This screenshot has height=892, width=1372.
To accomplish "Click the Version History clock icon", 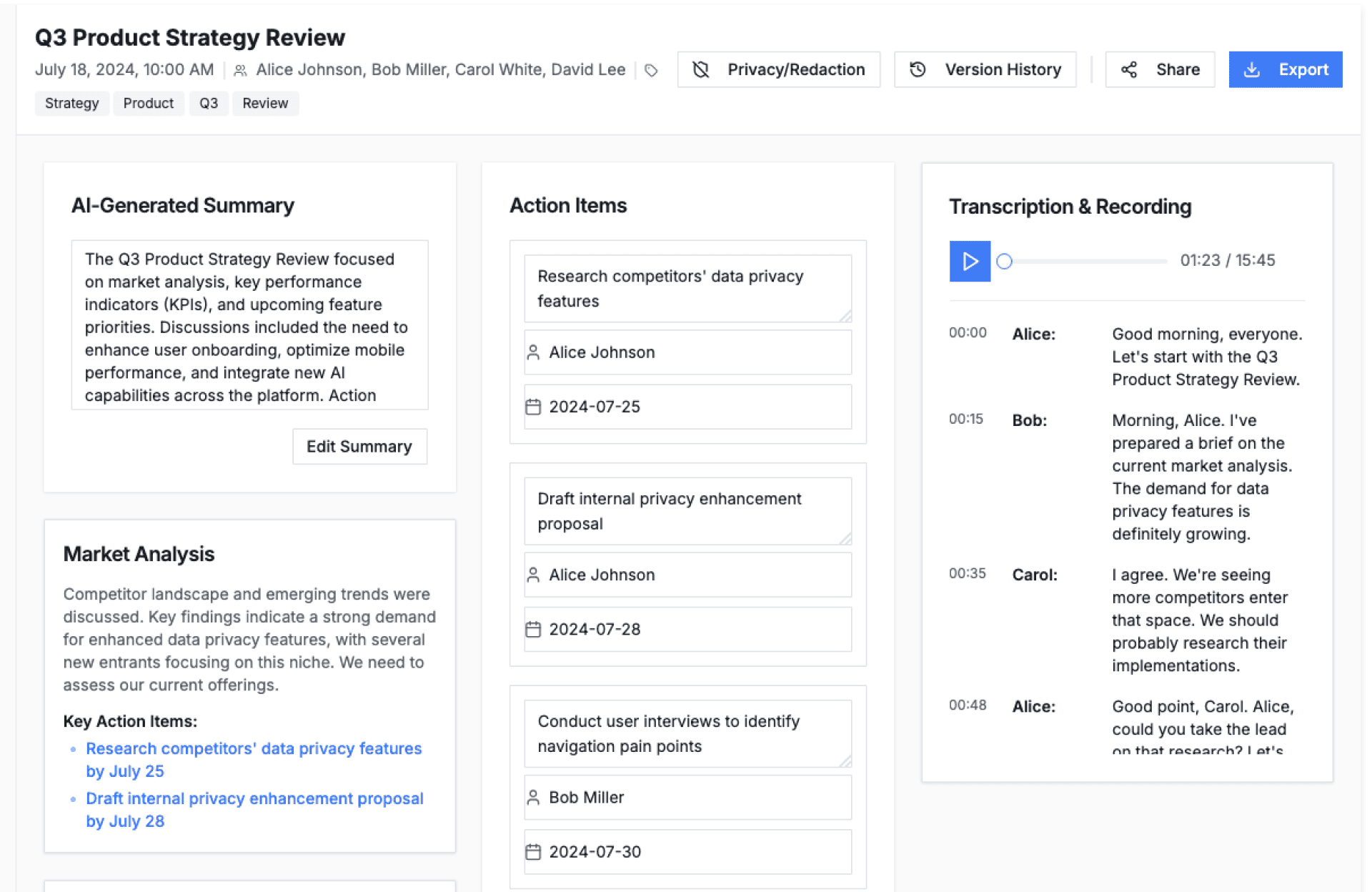I will [918, 69].
